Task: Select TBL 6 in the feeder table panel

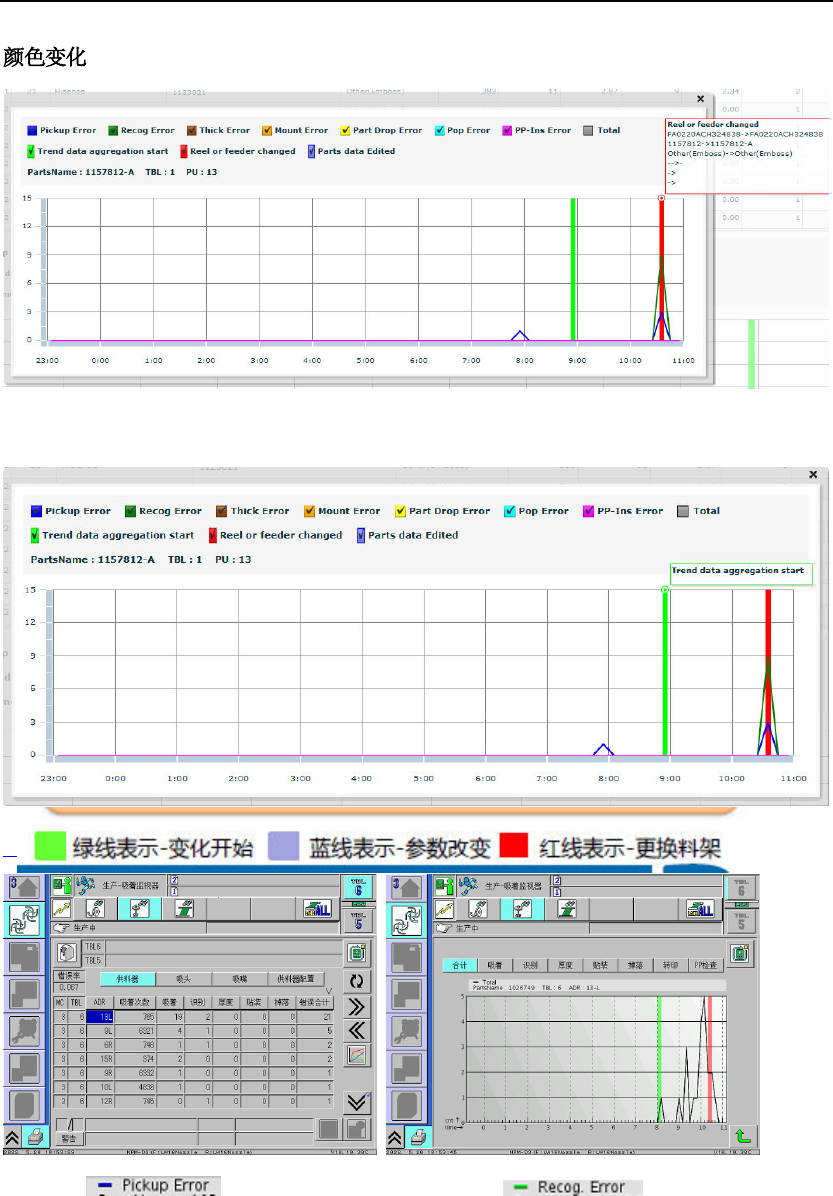Action: click(x=358, y=886)
